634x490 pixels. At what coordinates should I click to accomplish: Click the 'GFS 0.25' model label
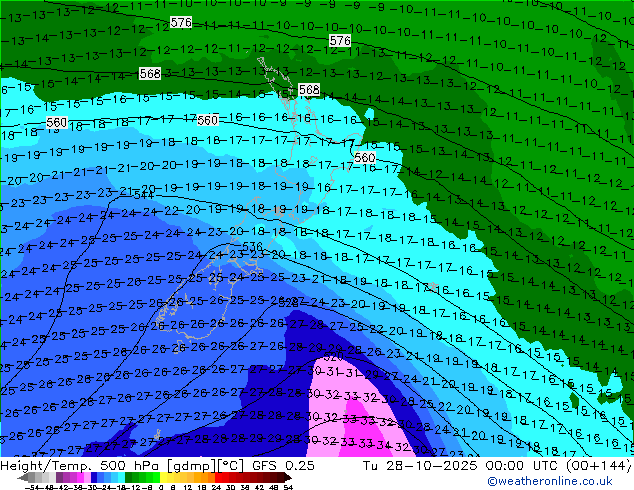(x=283, y=466)
